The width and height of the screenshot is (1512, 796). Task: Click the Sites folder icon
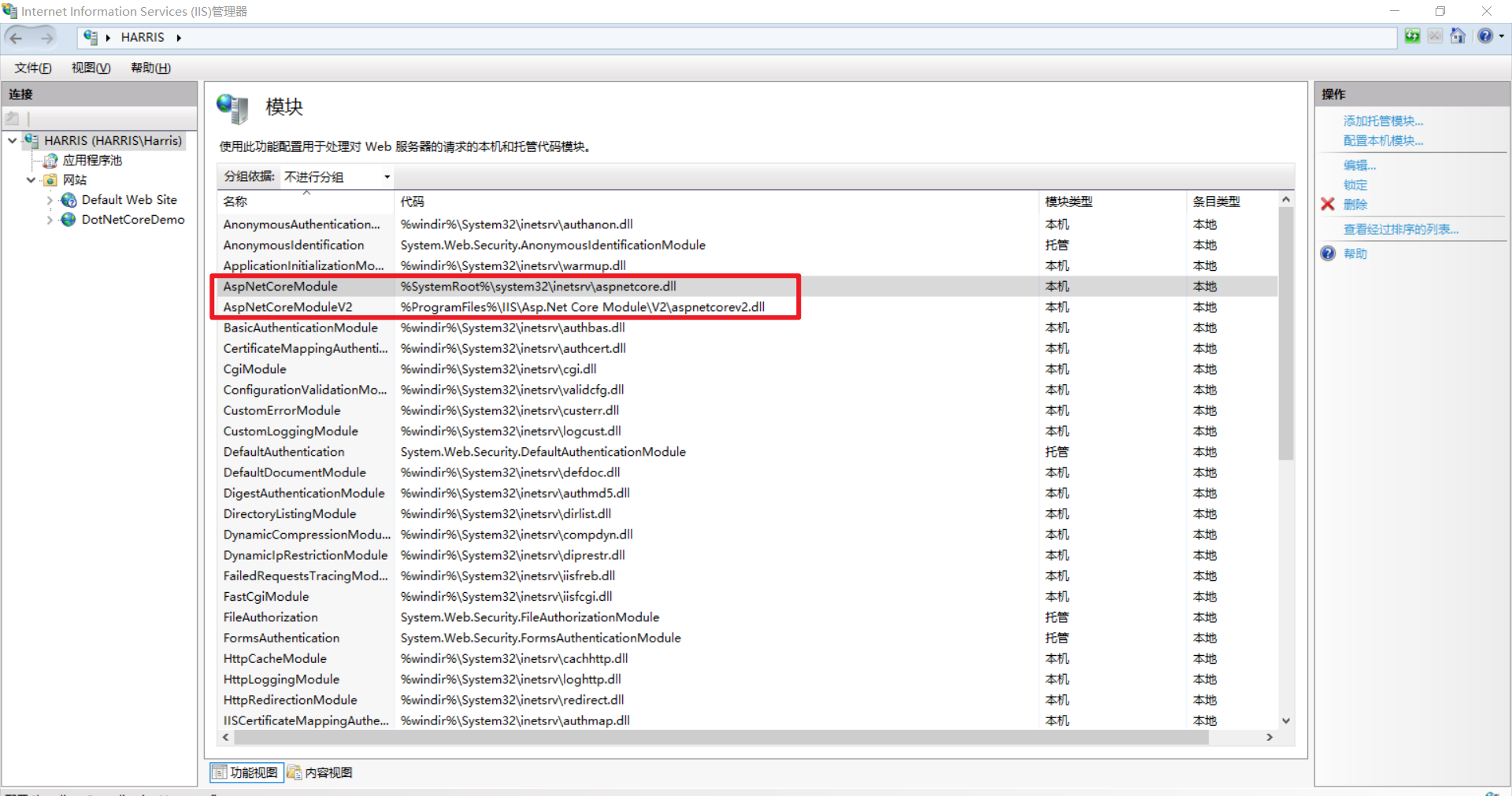pyautogui.click(x=51, y=180)
